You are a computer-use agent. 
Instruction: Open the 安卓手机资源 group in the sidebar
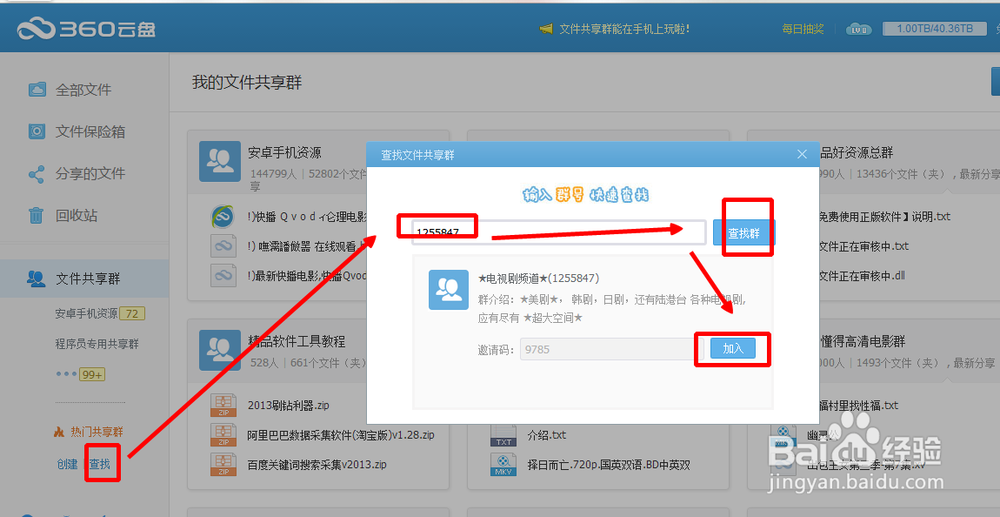(x=86, y=314)
